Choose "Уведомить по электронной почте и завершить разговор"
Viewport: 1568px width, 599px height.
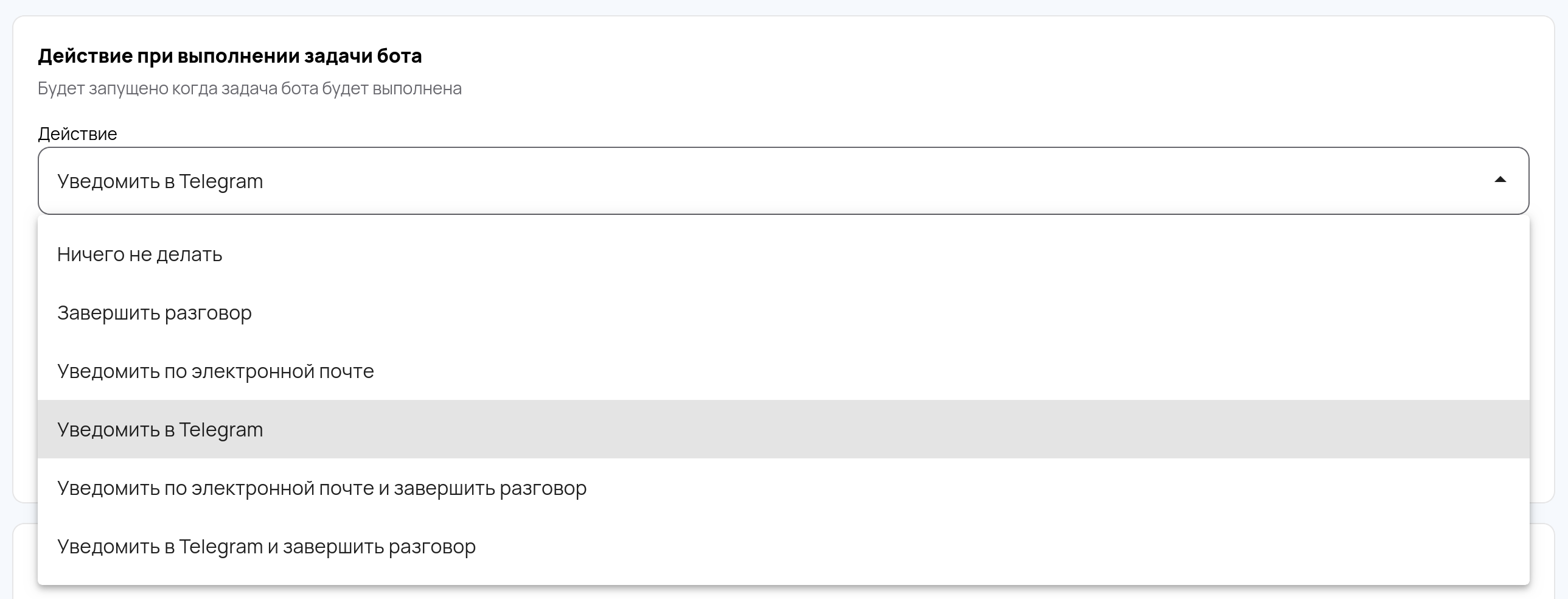[x=322, y=488]
